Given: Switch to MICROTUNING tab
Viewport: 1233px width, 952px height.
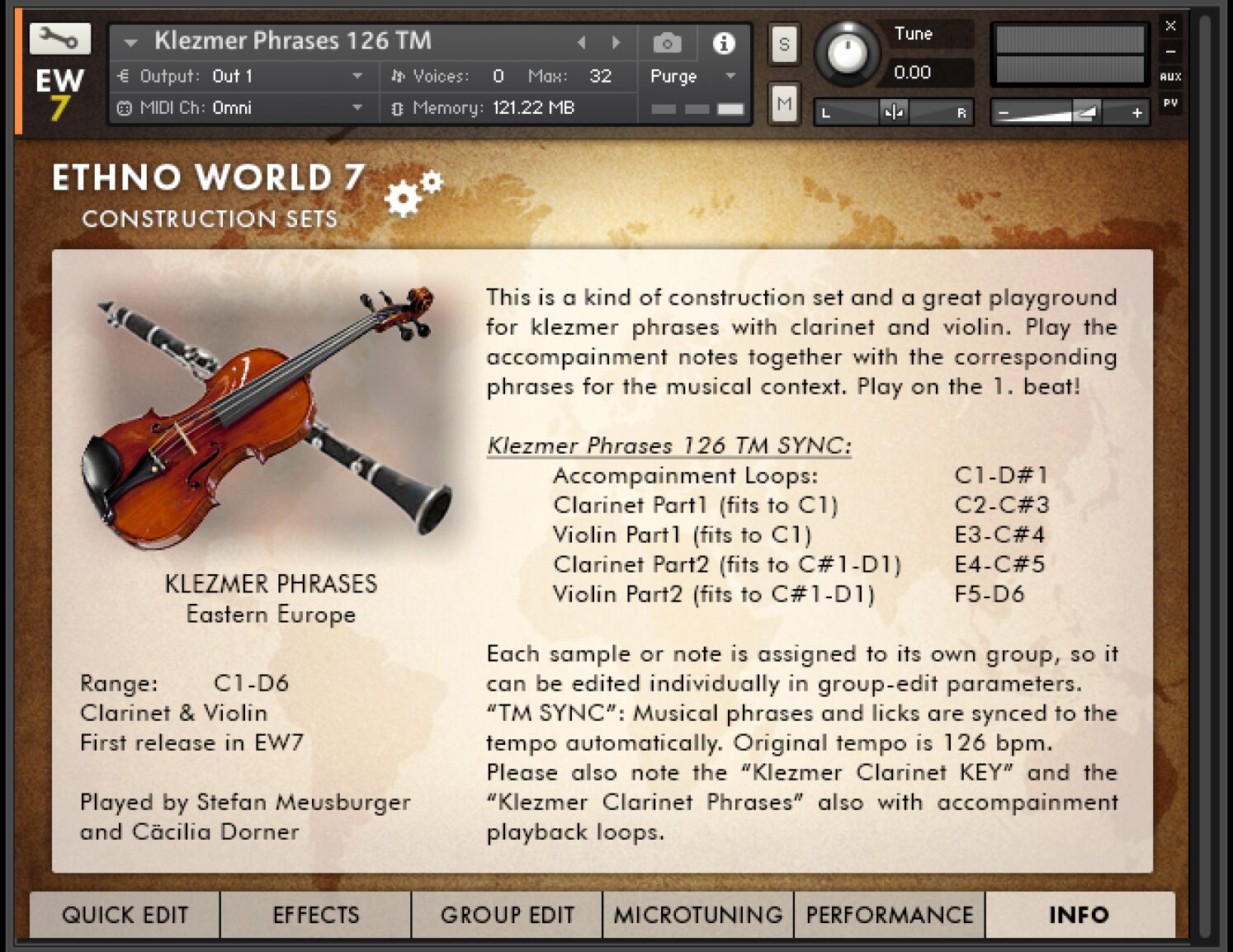Looking at the screenshot, I should [x=698, y=914].
